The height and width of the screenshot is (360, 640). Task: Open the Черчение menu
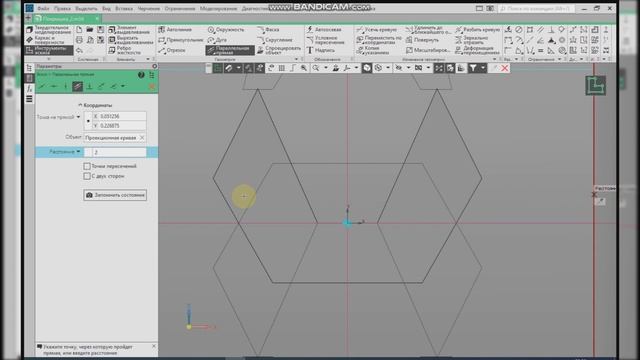[149, 9]
